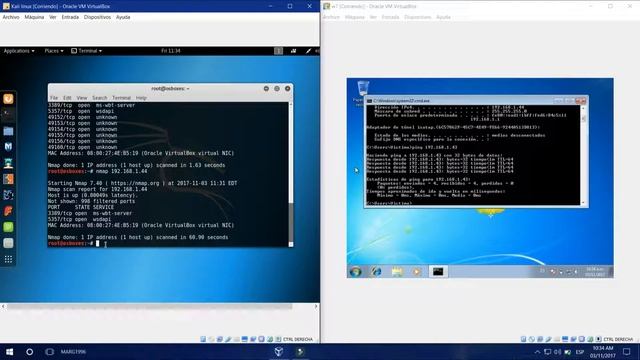The width and height of the screenshot is (640, 360).
Task: Open the Recycle Bin on Windows 7 desktop
Action: pos(363,88)
